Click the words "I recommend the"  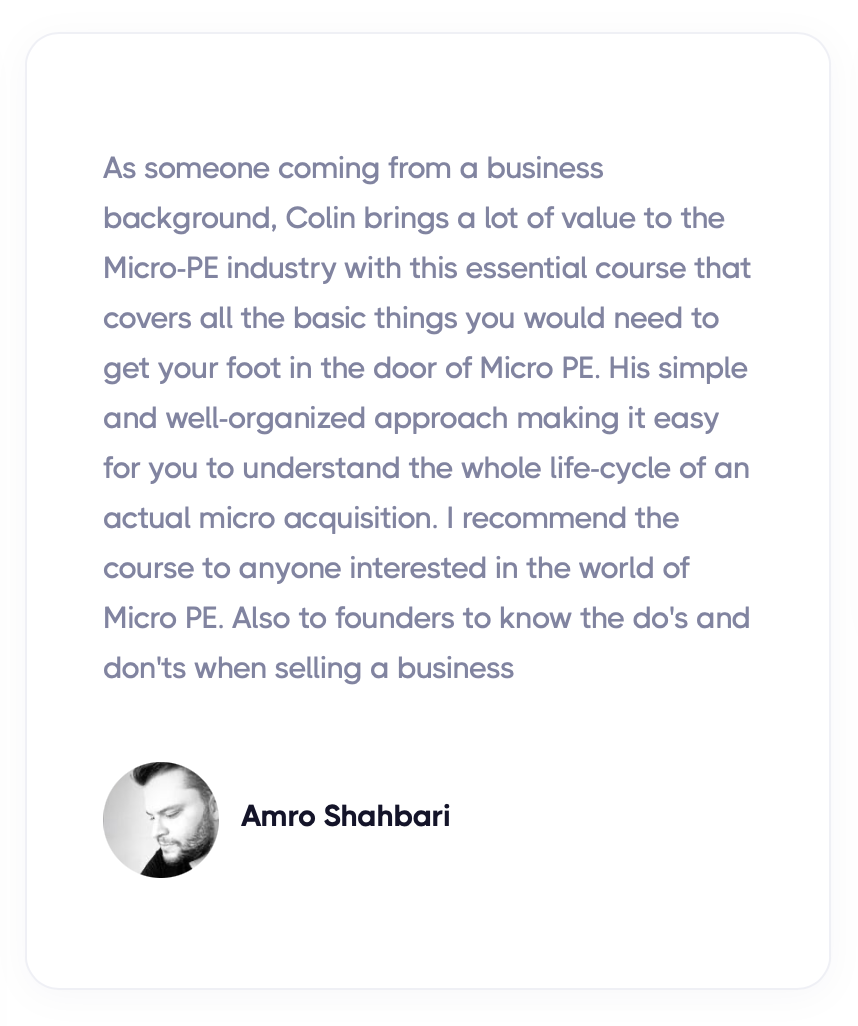[562, 518]
